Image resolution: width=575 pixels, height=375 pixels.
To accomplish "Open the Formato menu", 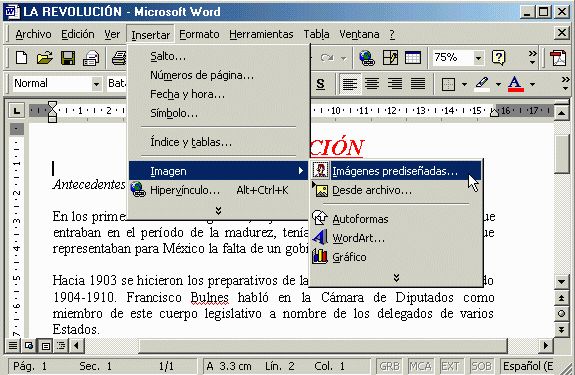I will pyautogui.click(x=199, y=34).
